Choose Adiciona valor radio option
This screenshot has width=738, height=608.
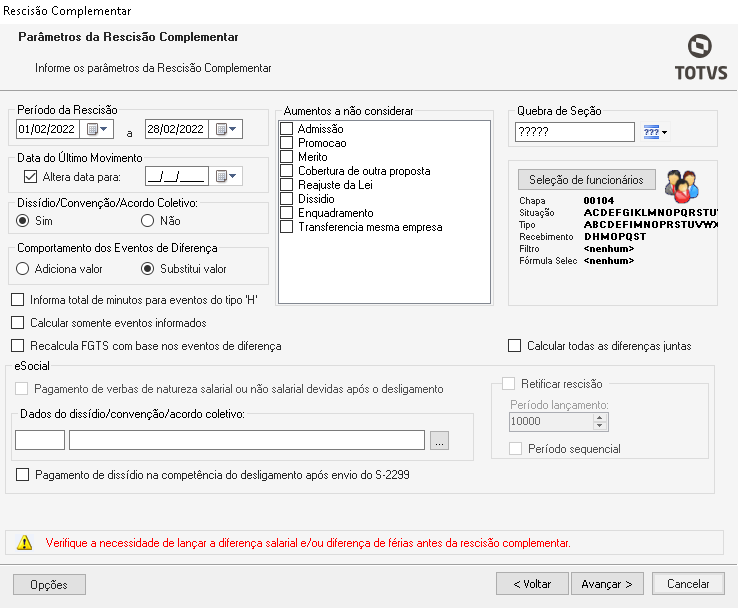23,268
